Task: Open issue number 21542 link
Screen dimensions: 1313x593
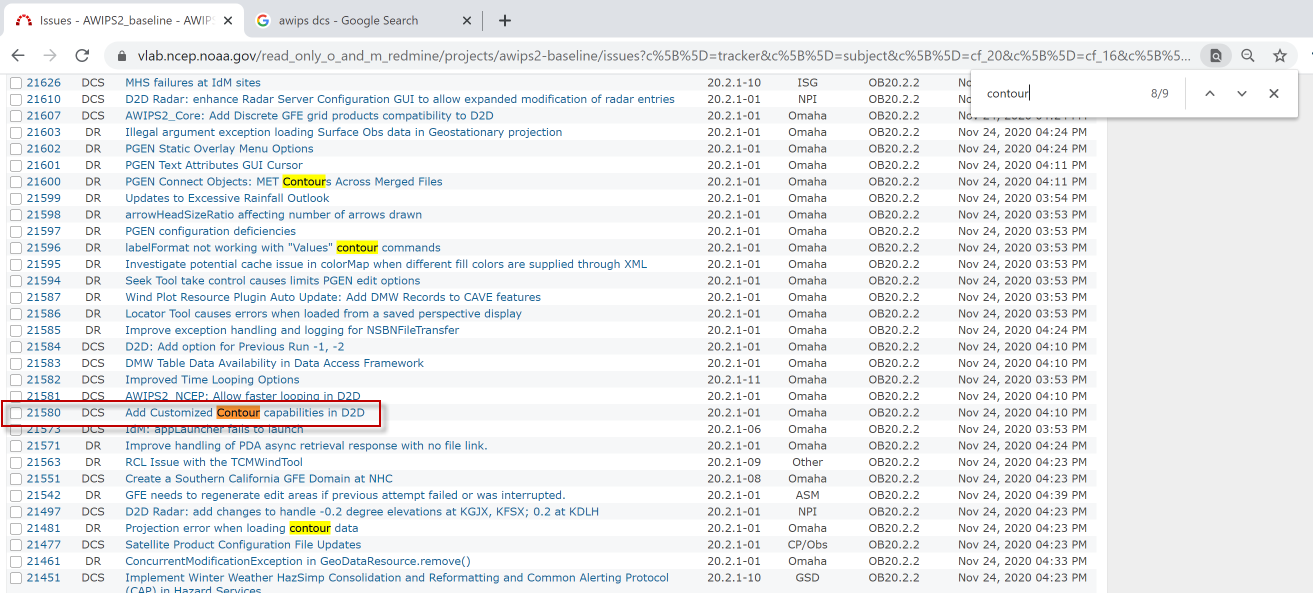Action: [43, 495]
